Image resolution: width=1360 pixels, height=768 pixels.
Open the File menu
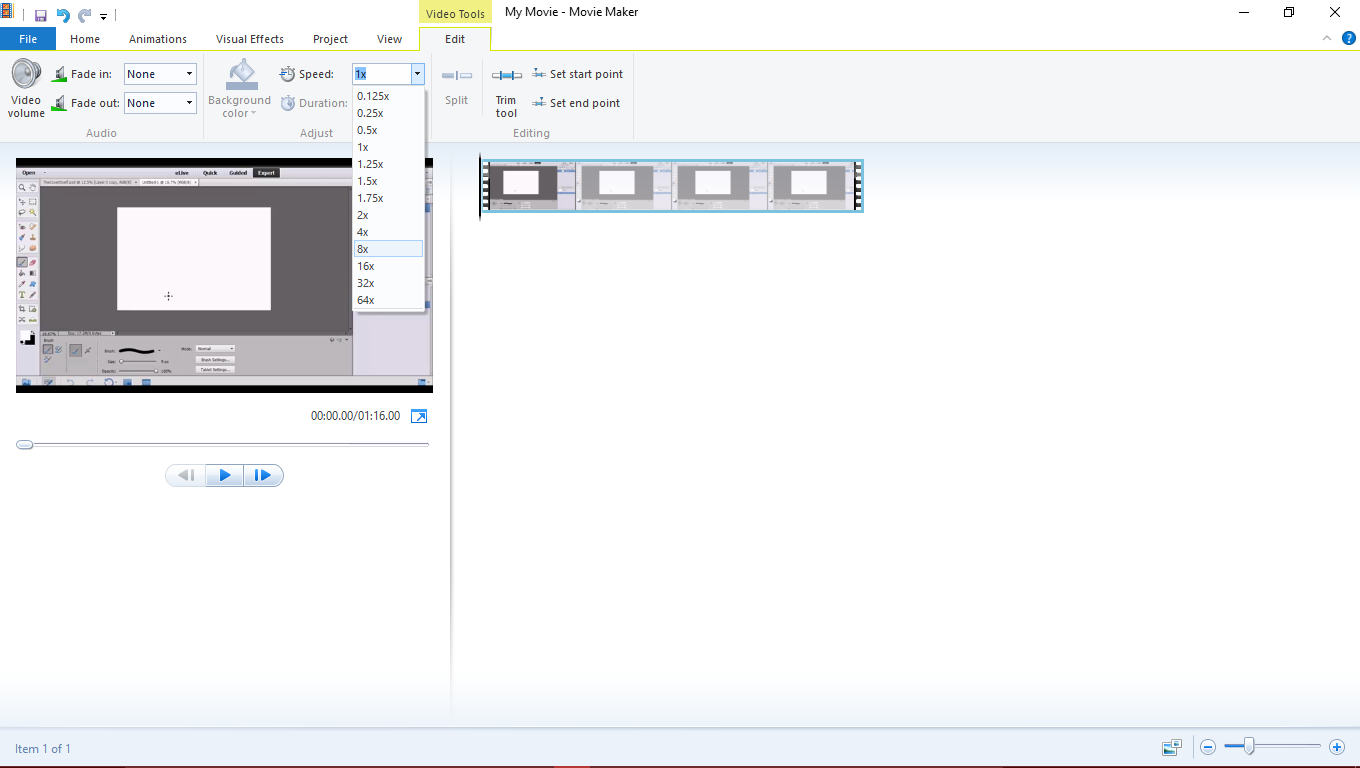[x=28, y=39]
